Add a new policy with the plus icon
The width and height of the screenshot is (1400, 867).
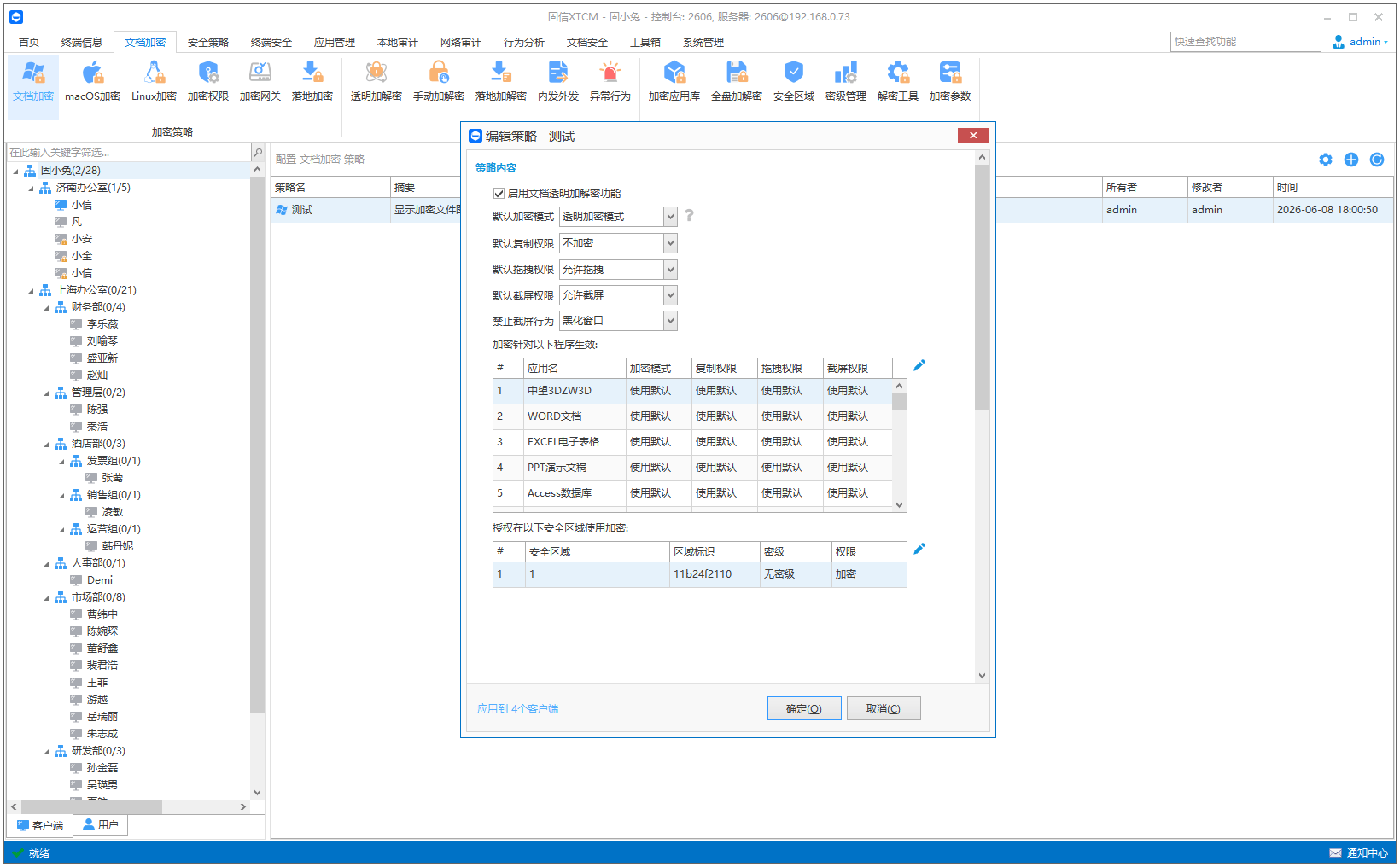(x=1351, y=160)
